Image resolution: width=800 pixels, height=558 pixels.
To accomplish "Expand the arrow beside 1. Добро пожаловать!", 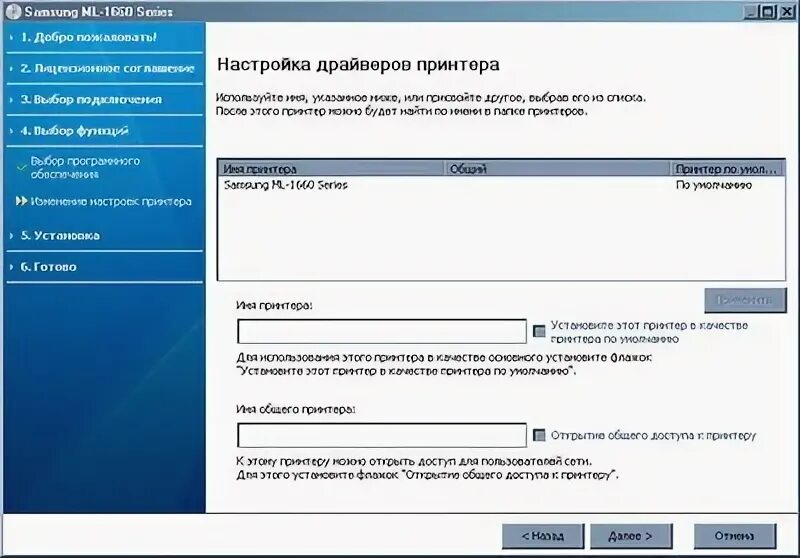I will click(12, 37).
